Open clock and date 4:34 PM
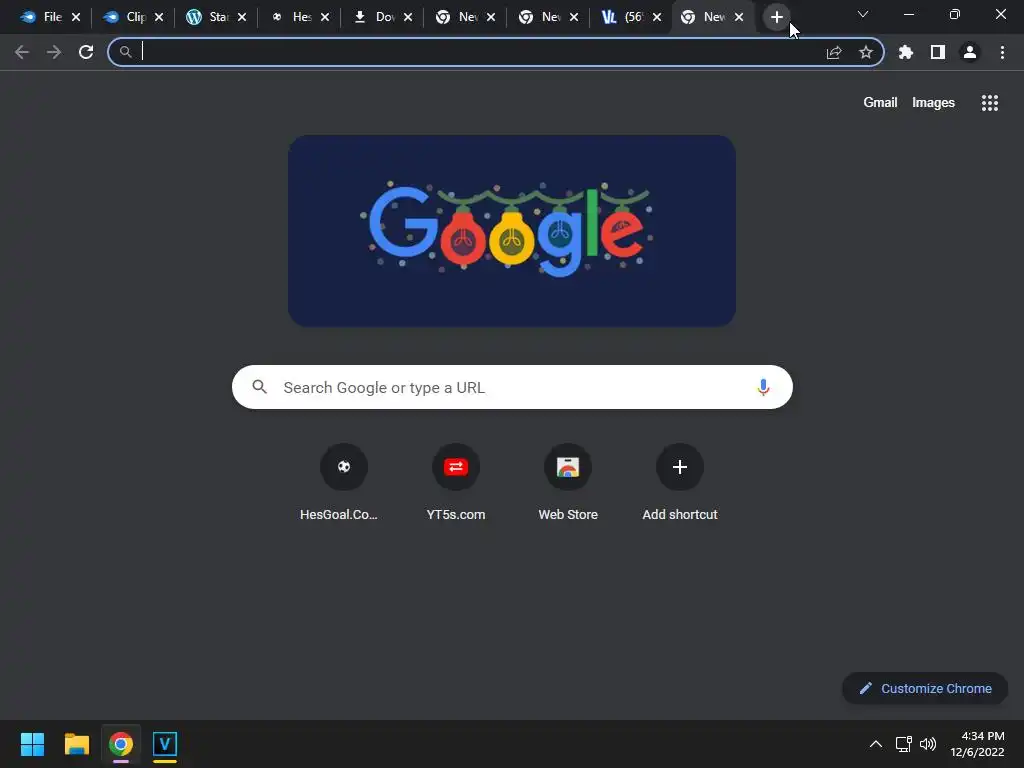1024x768 pixels. pos(977,744)
